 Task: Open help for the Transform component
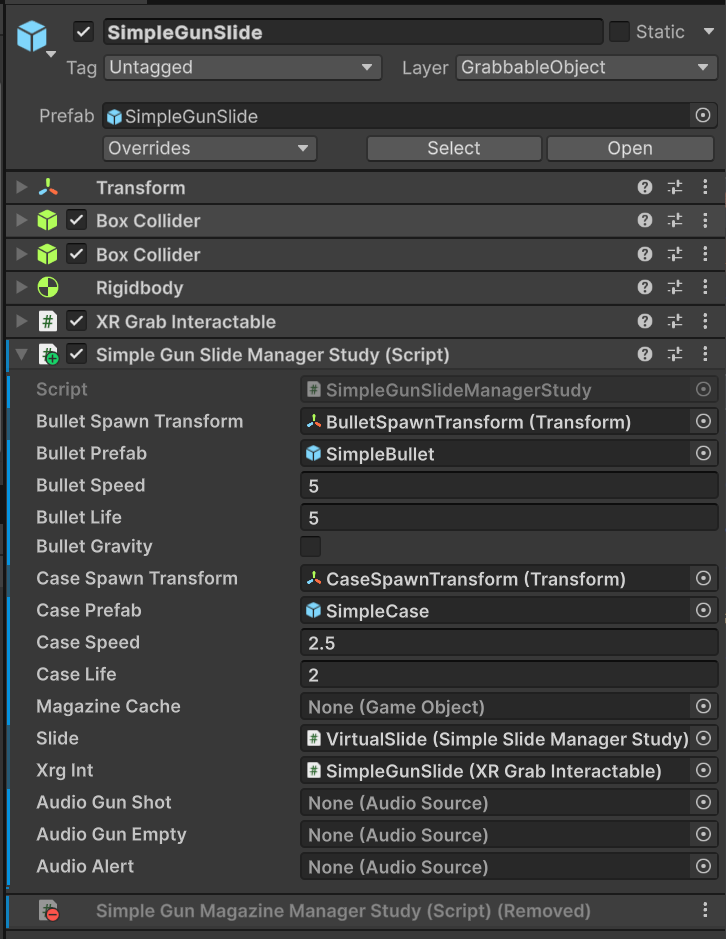tap(645, 188)
